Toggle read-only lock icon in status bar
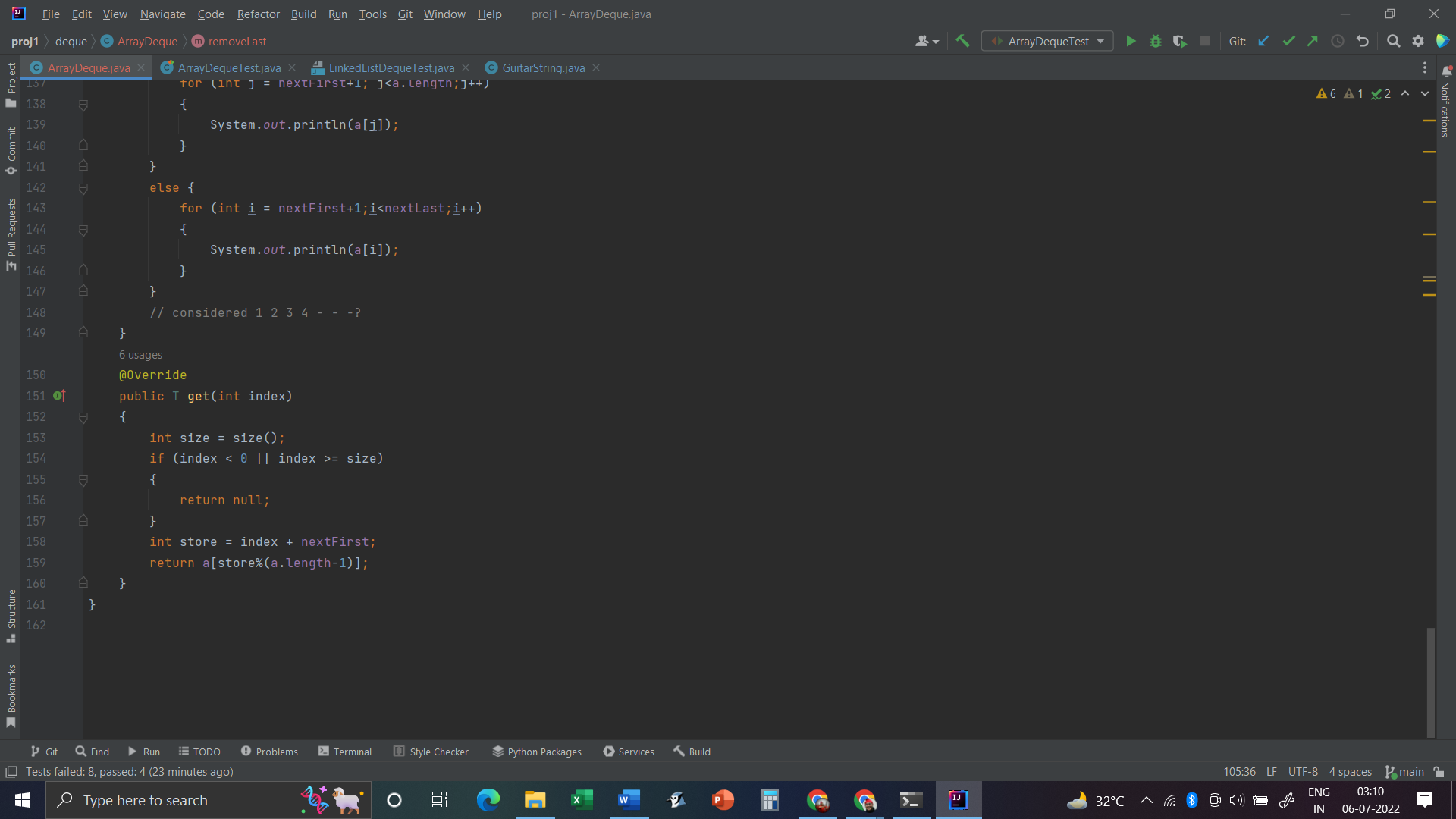This screenshot has height=819, width=1456. (1439, 772)
